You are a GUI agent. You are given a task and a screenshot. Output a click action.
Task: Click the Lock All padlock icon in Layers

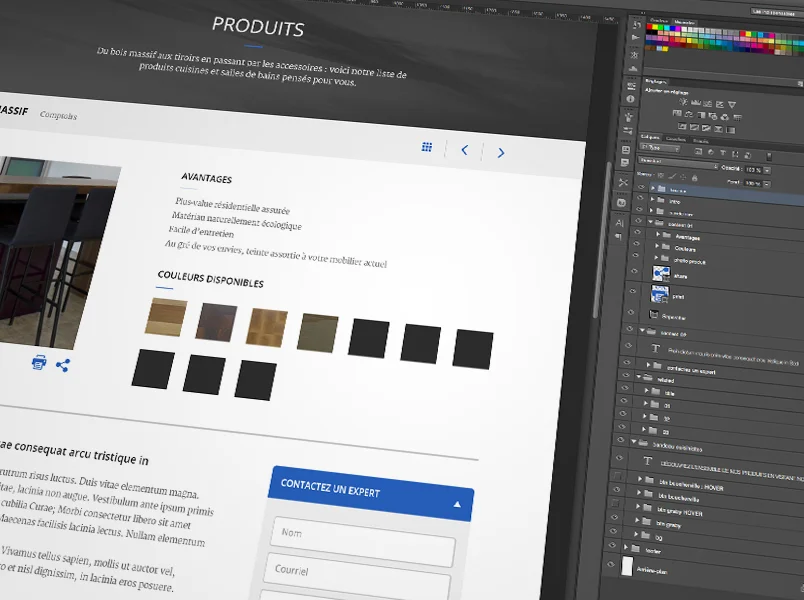[695, 178]
